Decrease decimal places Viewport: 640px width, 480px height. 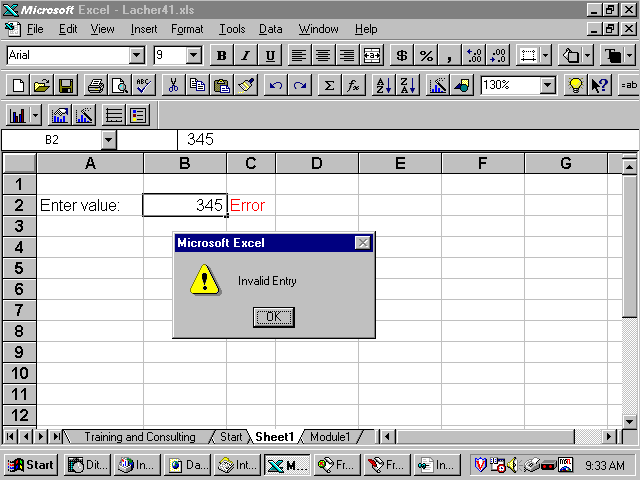[x=498, y=55]
